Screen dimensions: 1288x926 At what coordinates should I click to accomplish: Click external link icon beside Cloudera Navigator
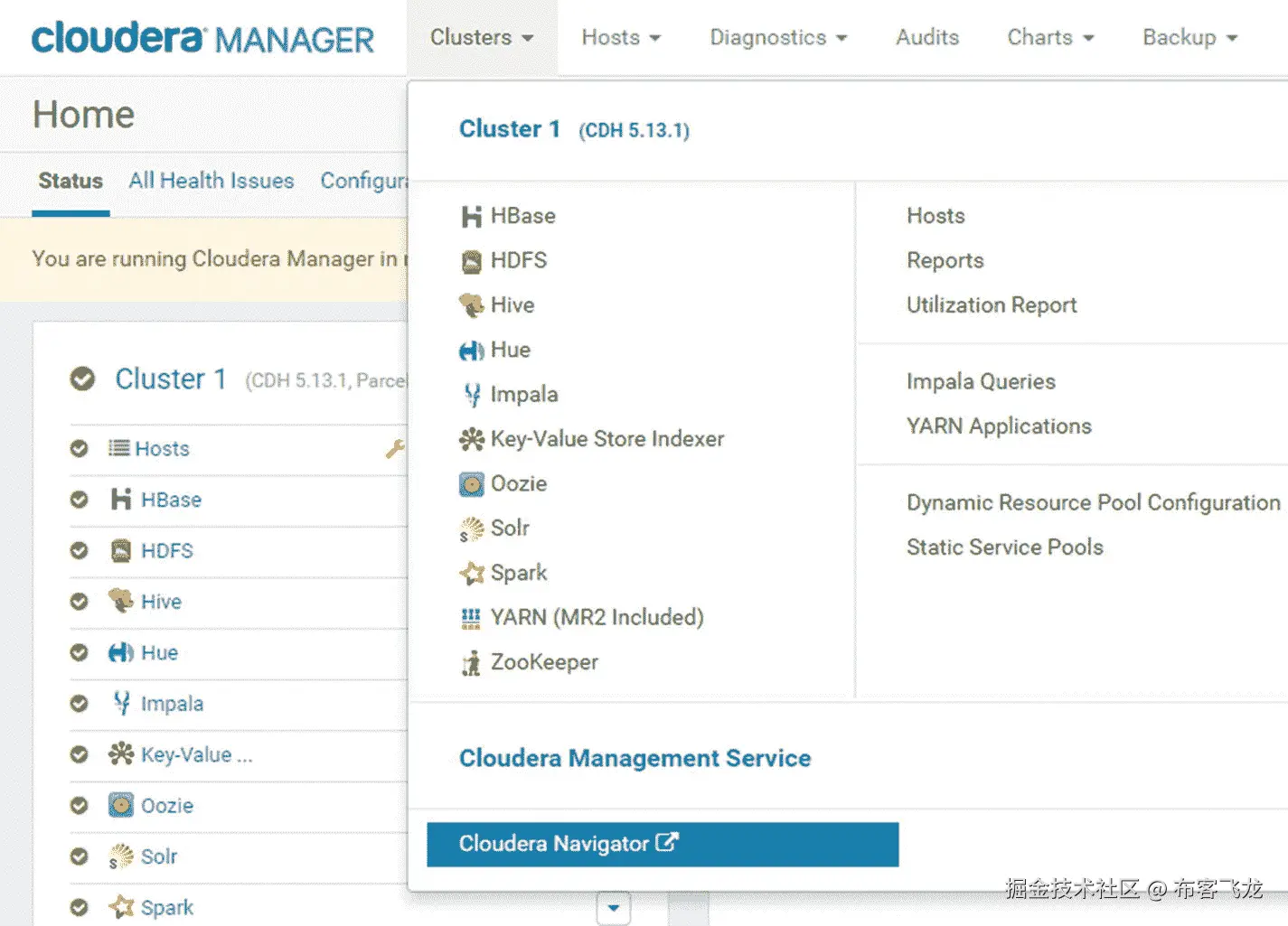(667, 842)
